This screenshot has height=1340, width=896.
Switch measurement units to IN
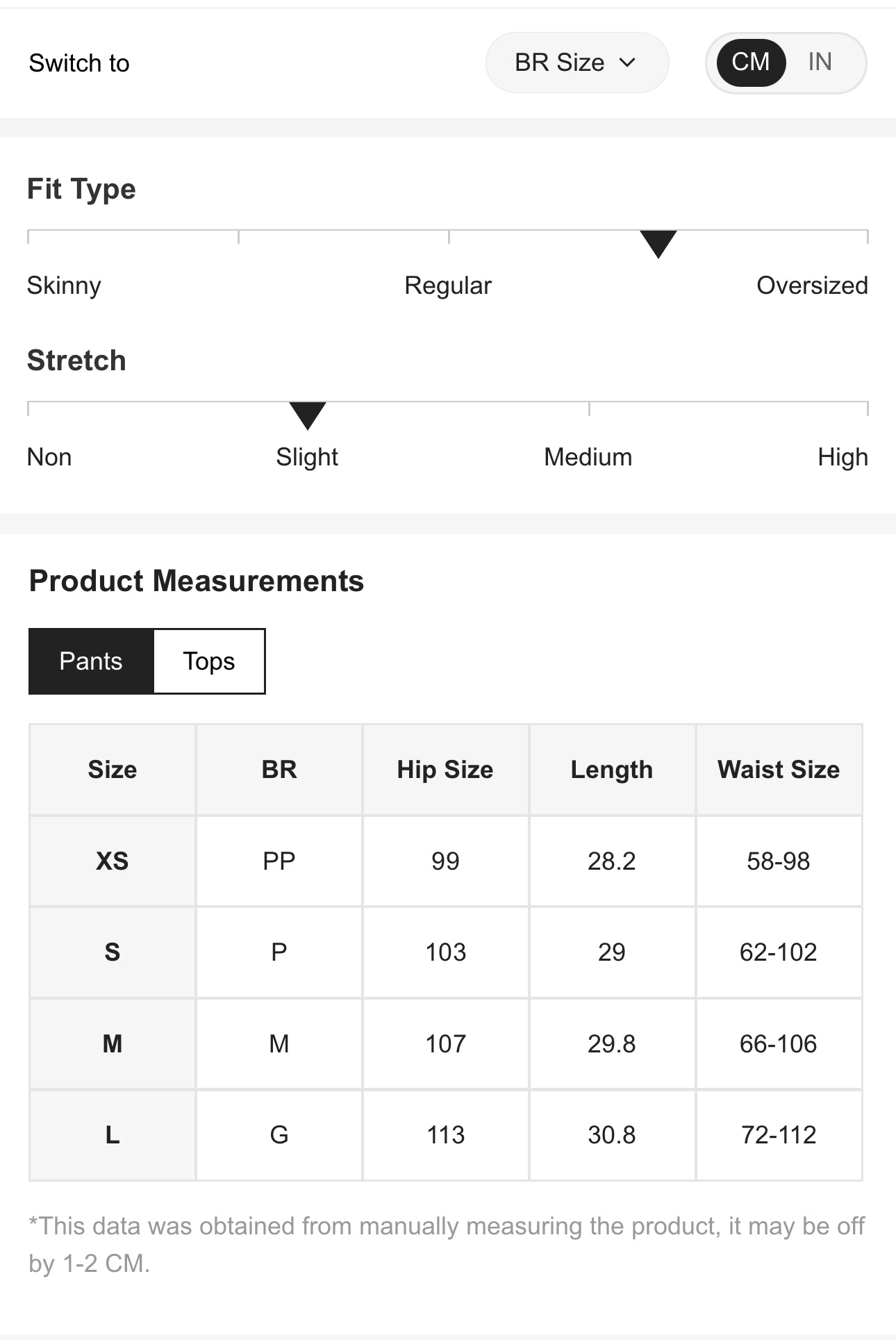point(820,63)
